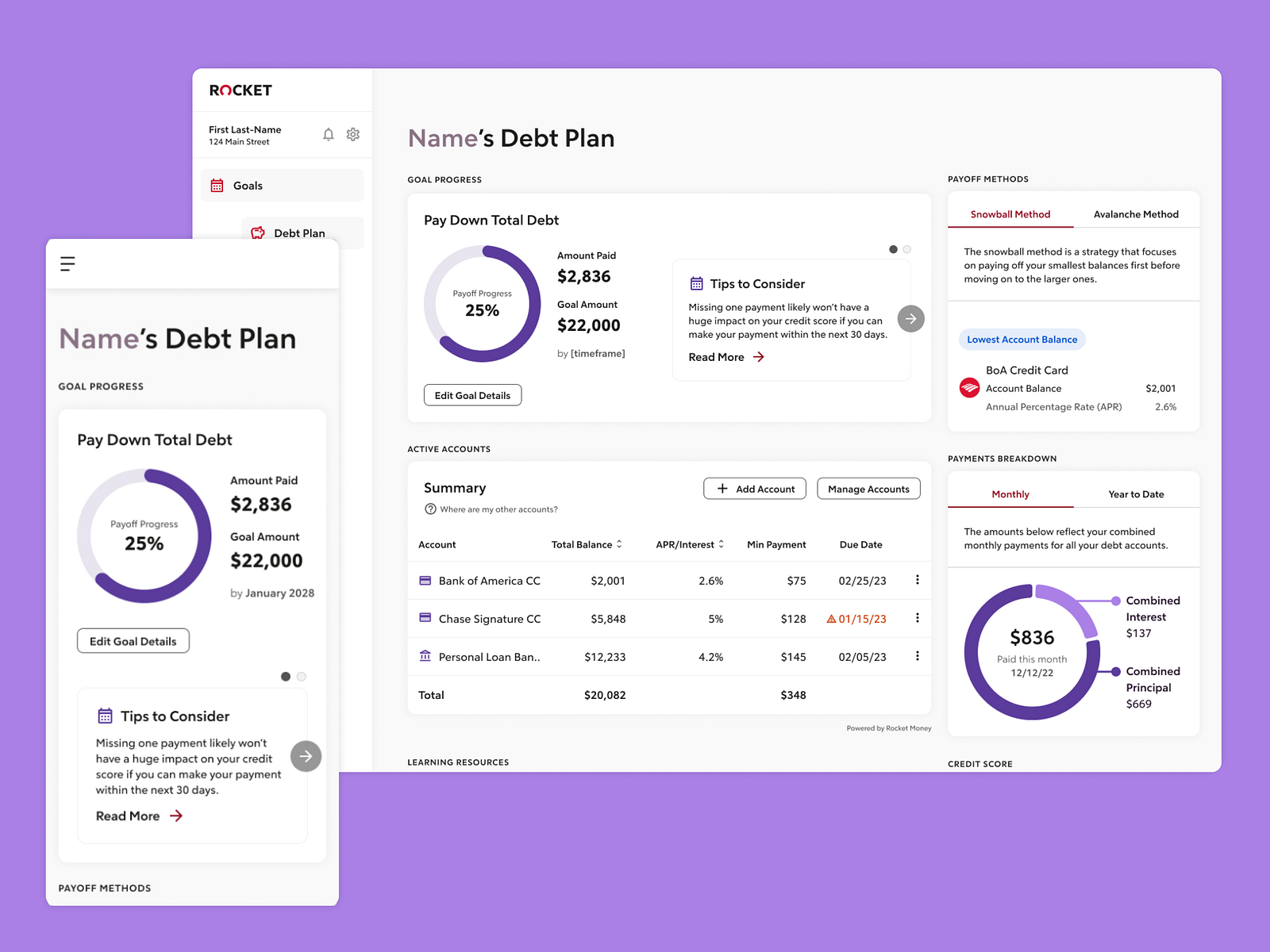Select the Year to Date tab
Viewport: 1270px width, 952px height.
pos(1136,494)
